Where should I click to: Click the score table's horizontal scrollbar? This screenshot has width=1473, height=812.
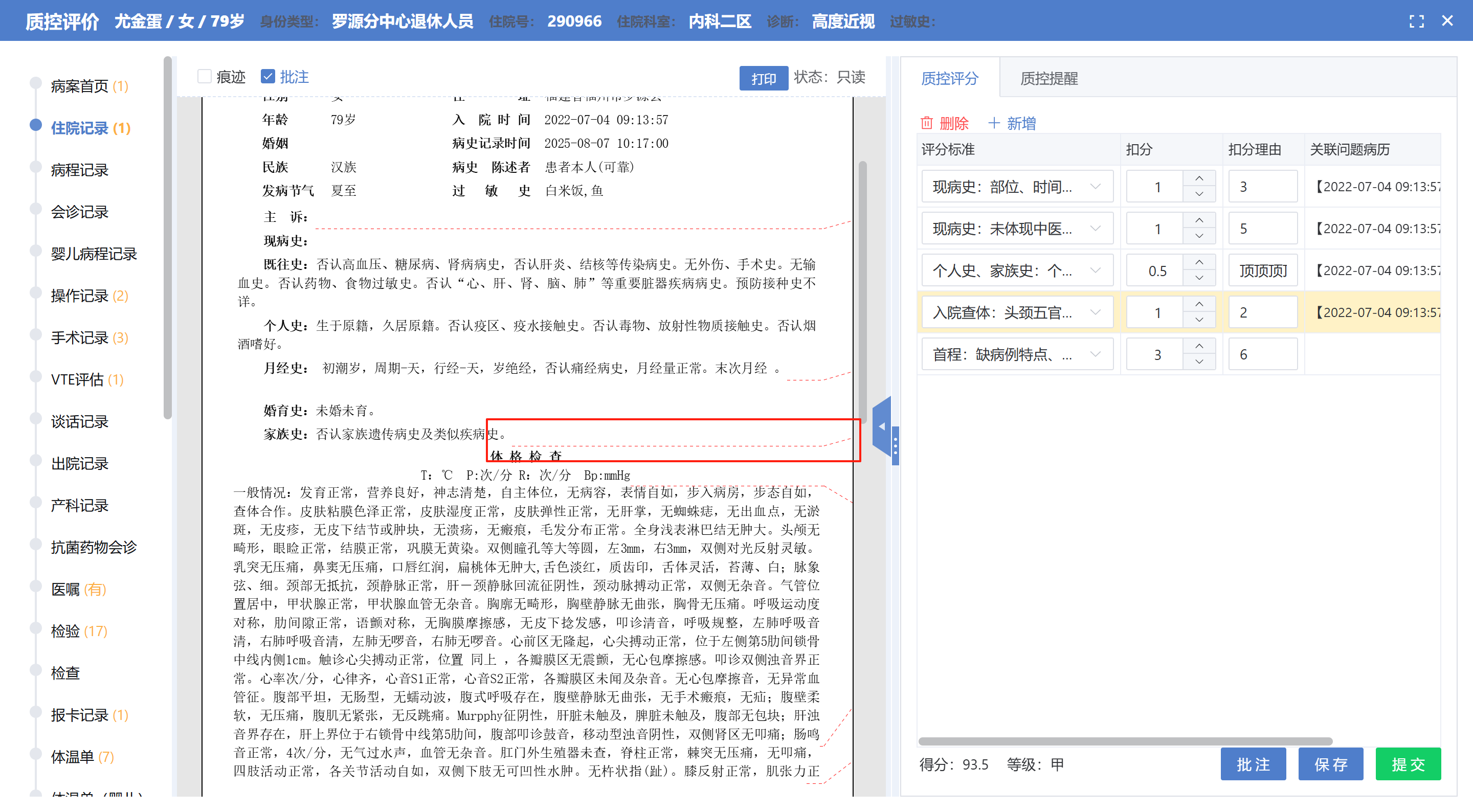[1124, 740]
